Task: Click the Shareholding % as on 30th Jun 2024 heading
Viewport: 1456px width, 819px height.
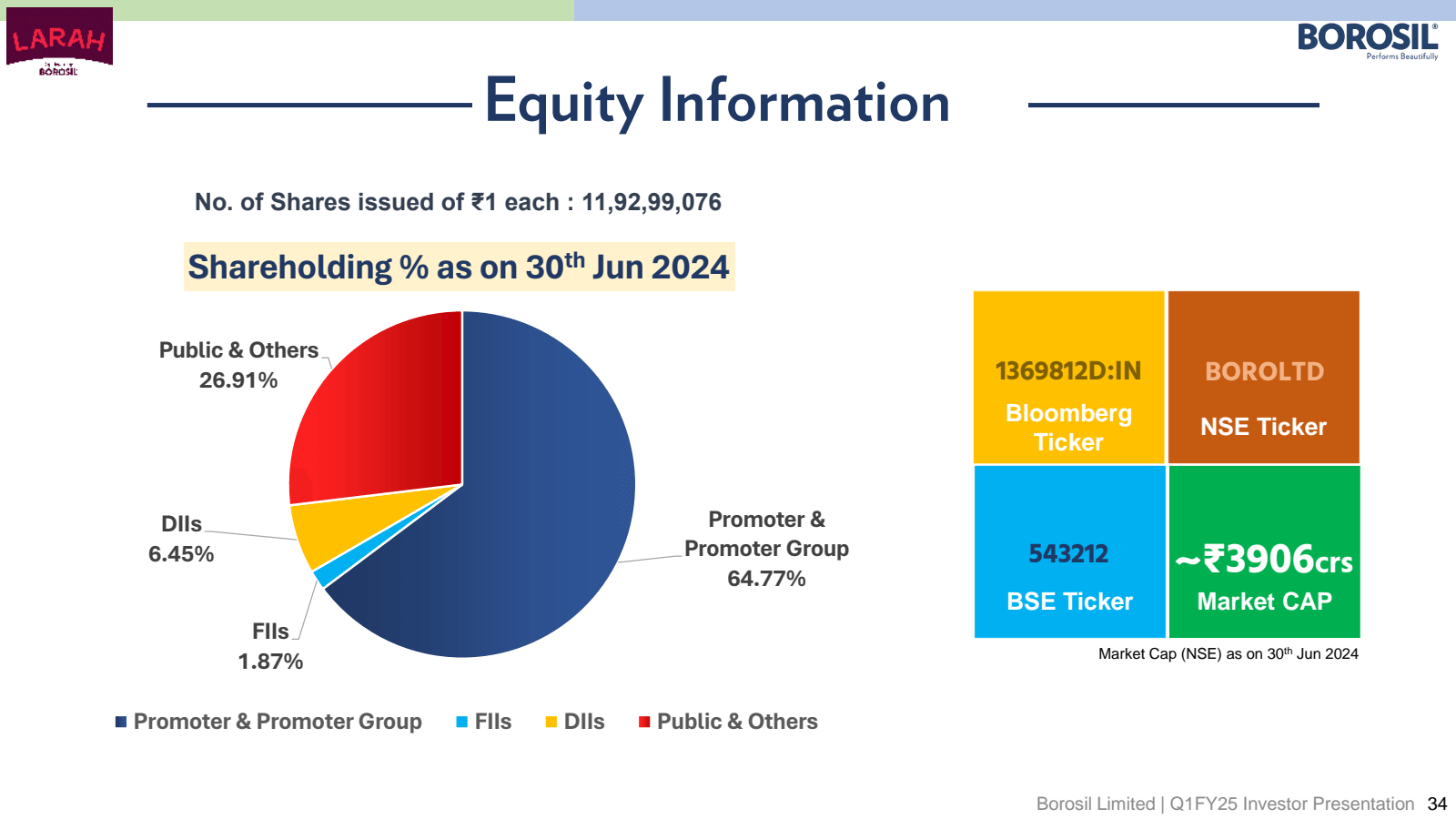Action: pyautogui.click(x=459, y=267)
